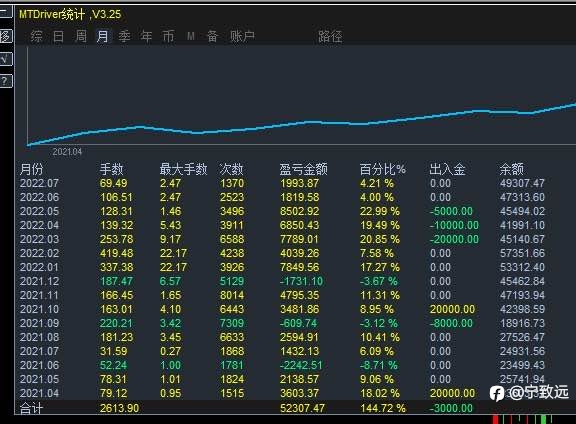Open the 备 notes tab

pyautogui.click(x=213, y=36)
